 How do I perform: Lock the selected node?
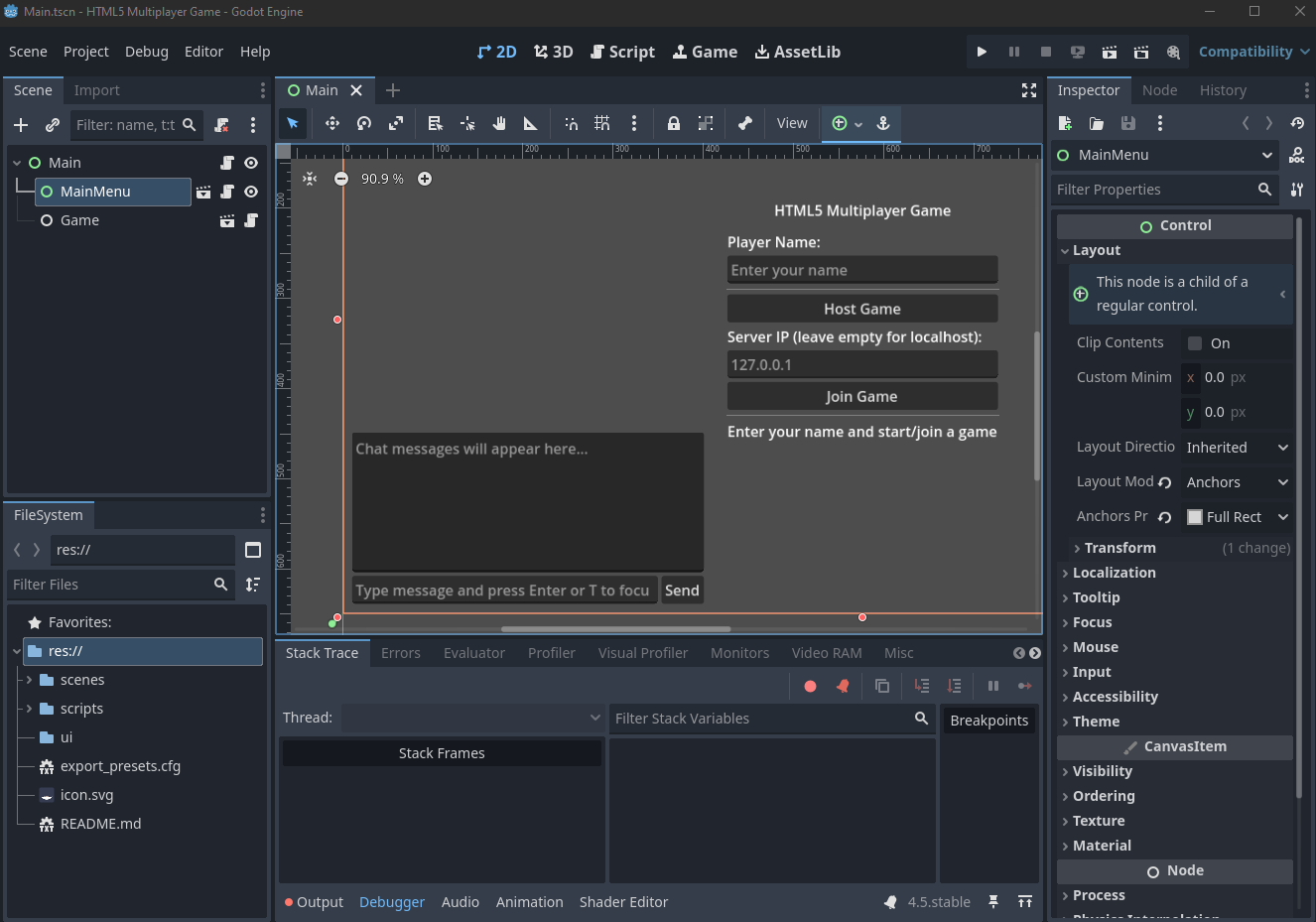pos(674,123)
